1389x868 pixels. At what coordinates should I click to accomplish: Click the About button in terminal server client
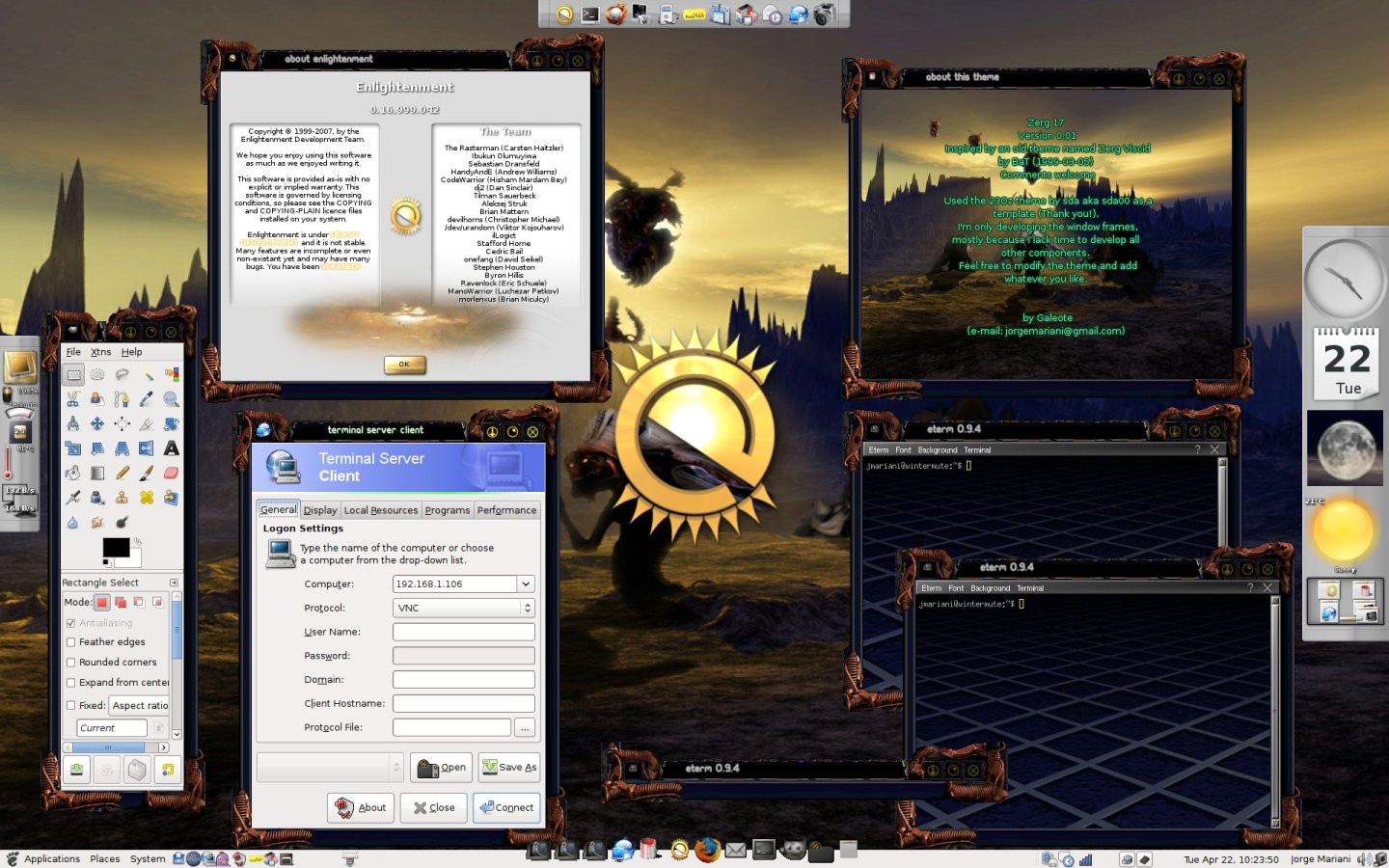(361, 807)
